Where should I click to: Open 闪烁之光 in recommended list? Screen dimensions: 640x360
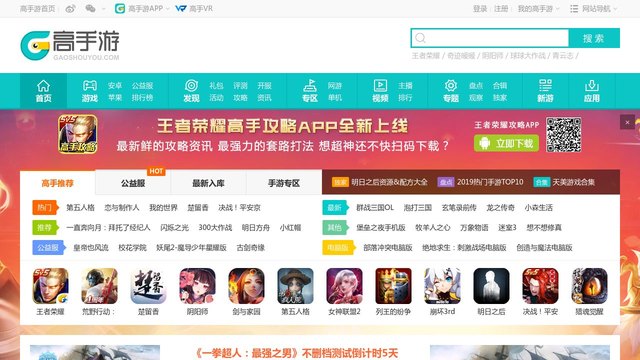click(174, 228)
